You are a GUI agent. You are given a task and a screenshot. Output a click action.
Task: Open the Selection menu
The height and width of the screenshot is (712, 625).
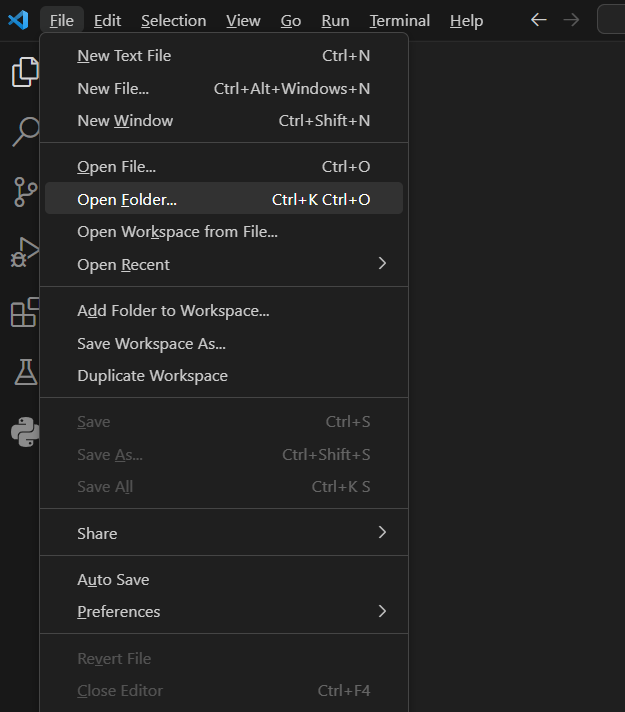pyautogui.click(x=174, y=20)
